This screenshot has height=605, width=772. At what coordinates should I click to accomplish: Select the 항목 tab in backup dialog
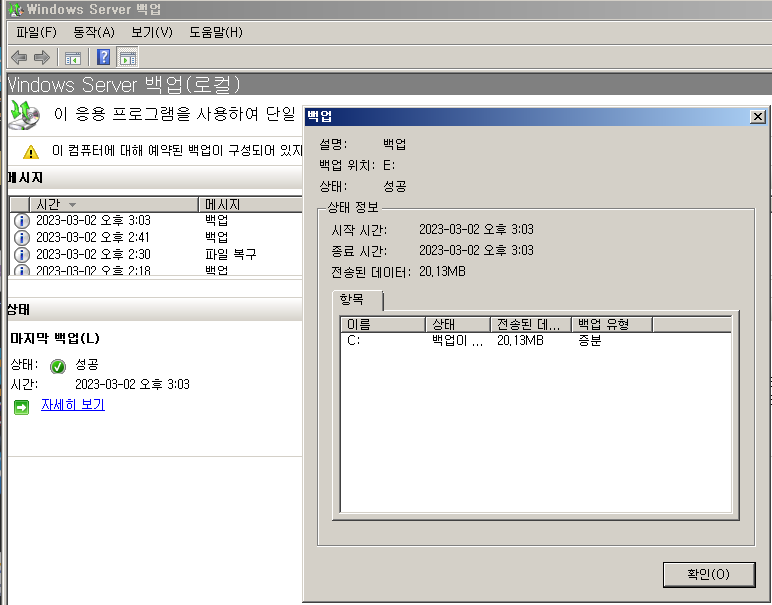click(358, 300)
